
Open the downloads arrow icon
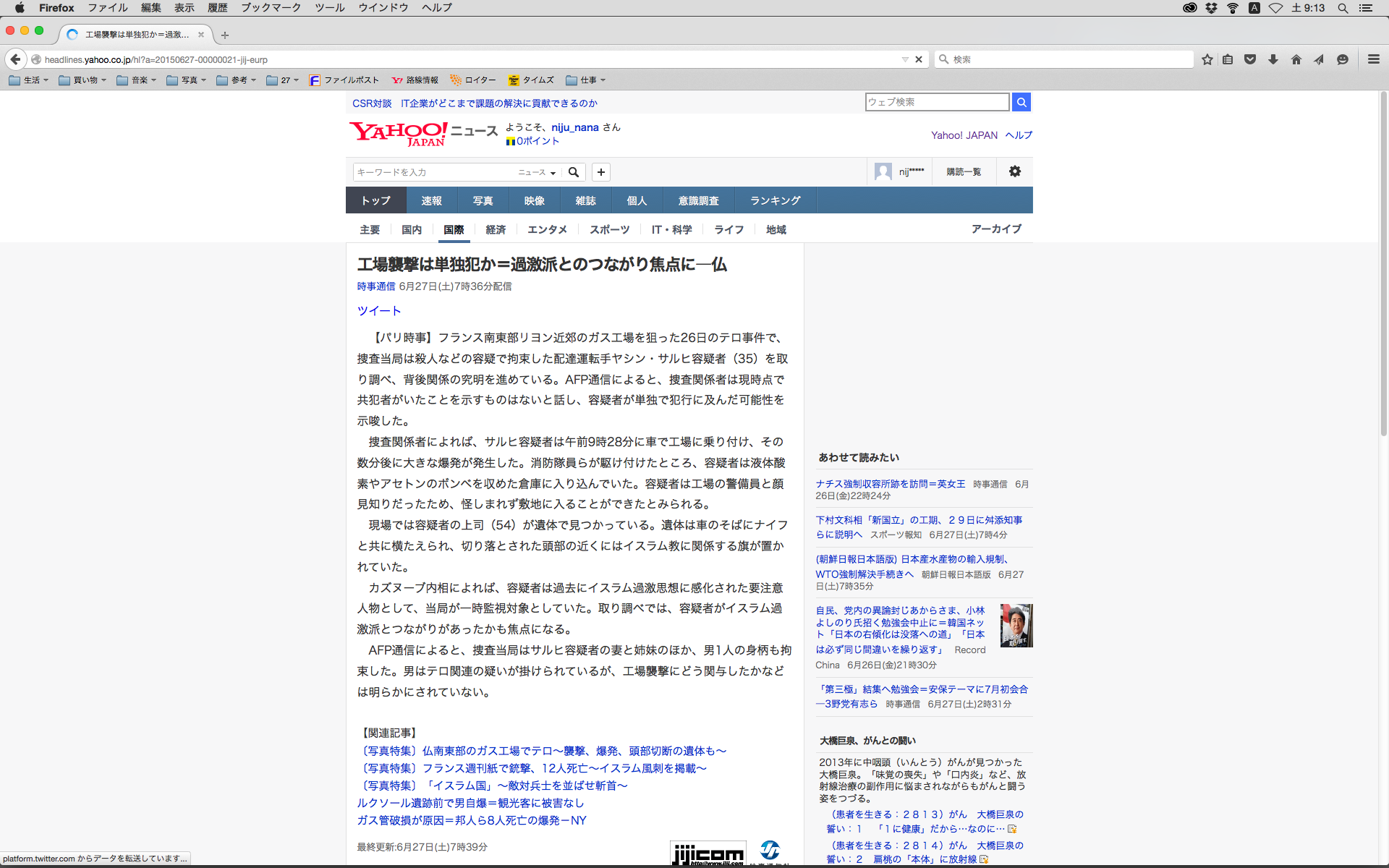[1273, 59]
